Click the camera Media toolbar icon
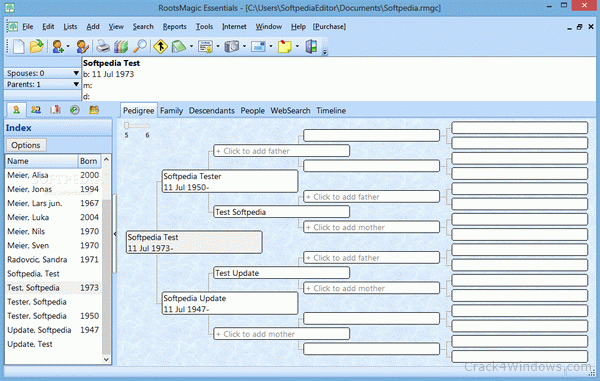This screenshot has height=381, width=600. click(x=231, y=47)
